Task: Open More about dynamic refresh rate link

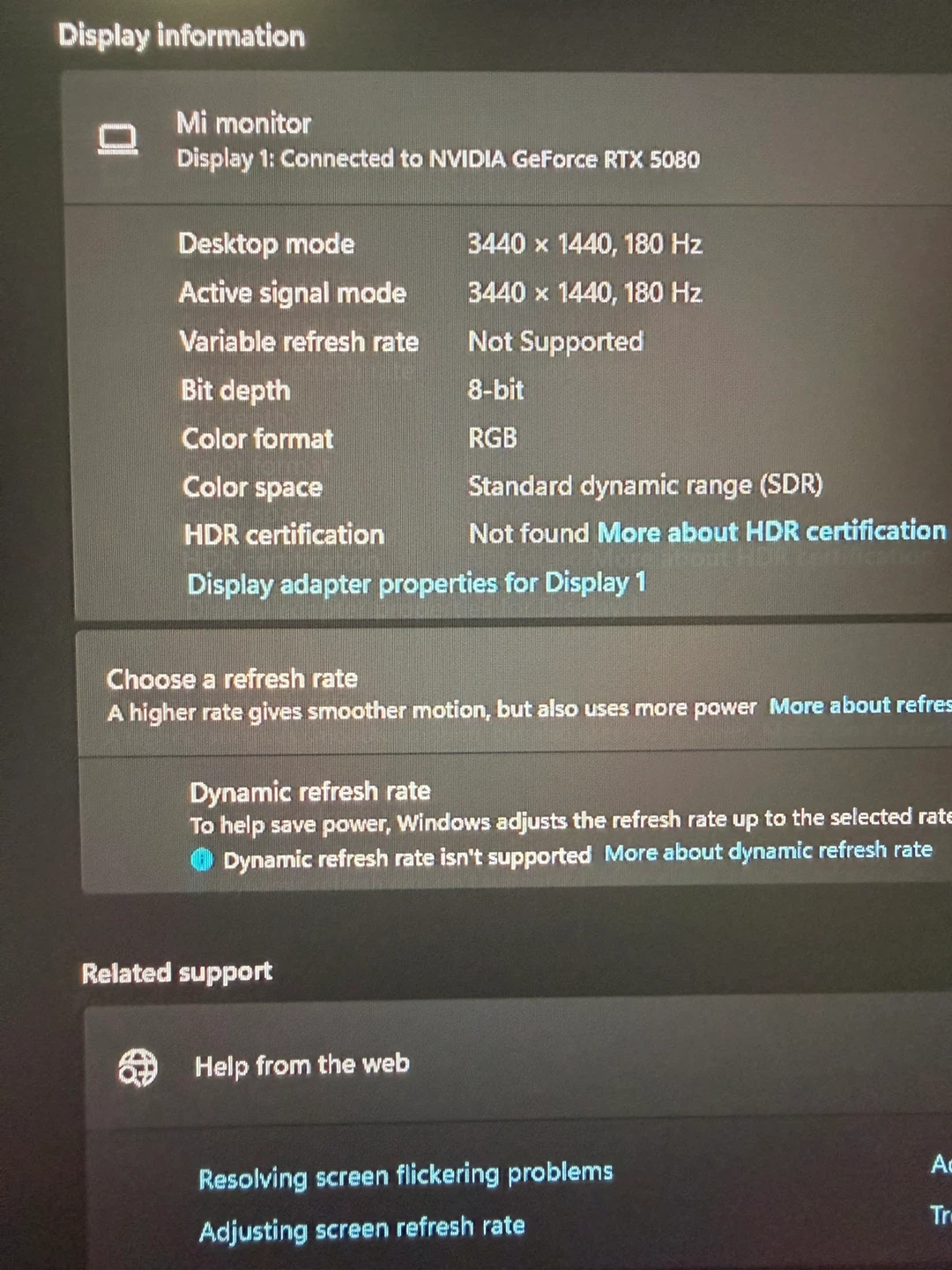Action: 768,851
